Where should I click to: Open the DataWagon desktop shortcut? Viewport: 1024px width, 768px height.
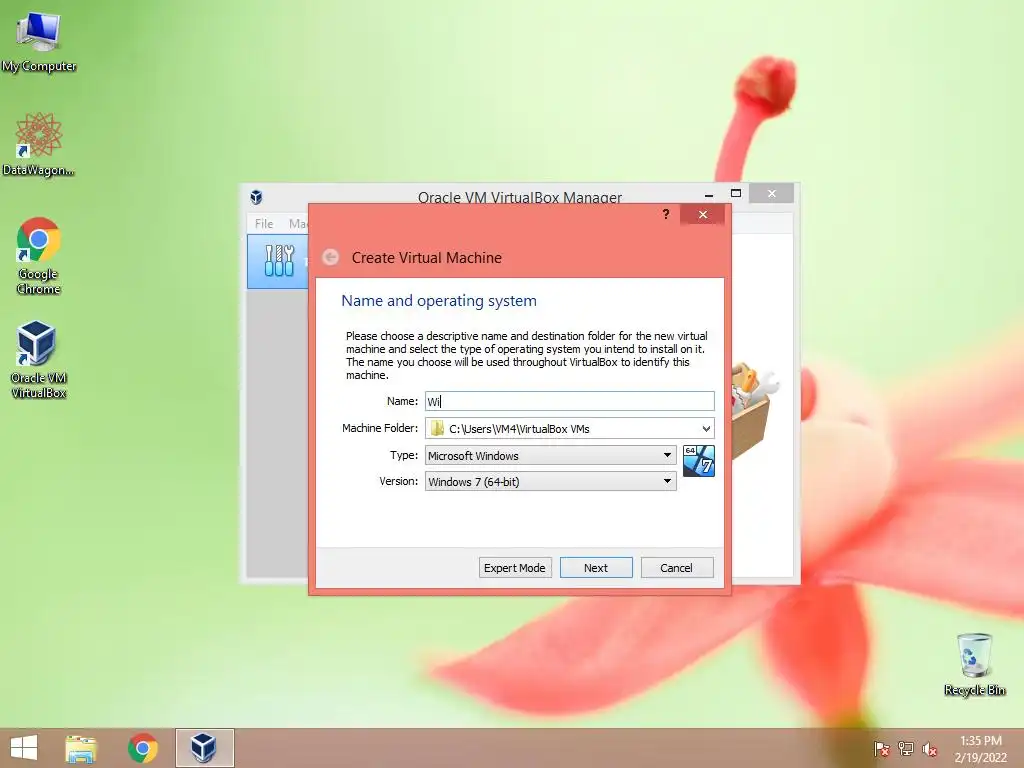coord(39,144)
